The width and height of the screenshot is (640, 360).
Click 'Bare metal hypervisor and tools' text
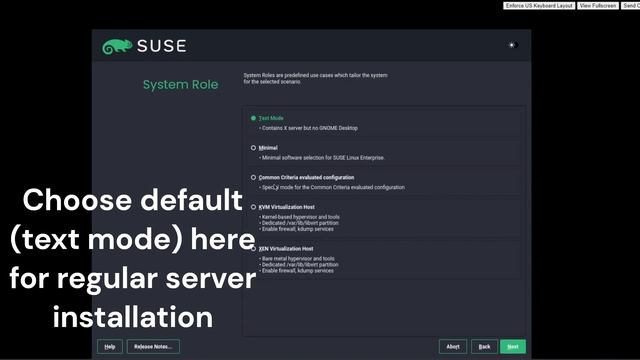(298, 259)
